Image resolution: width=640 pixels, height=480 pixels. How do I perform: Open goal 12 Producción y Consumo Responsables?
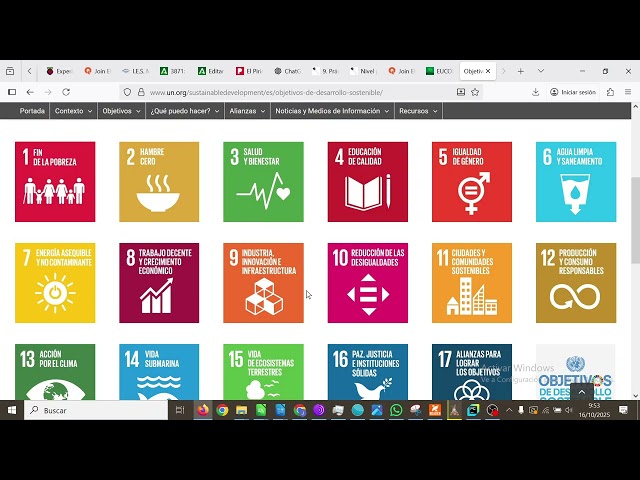[x=576, y=283]
